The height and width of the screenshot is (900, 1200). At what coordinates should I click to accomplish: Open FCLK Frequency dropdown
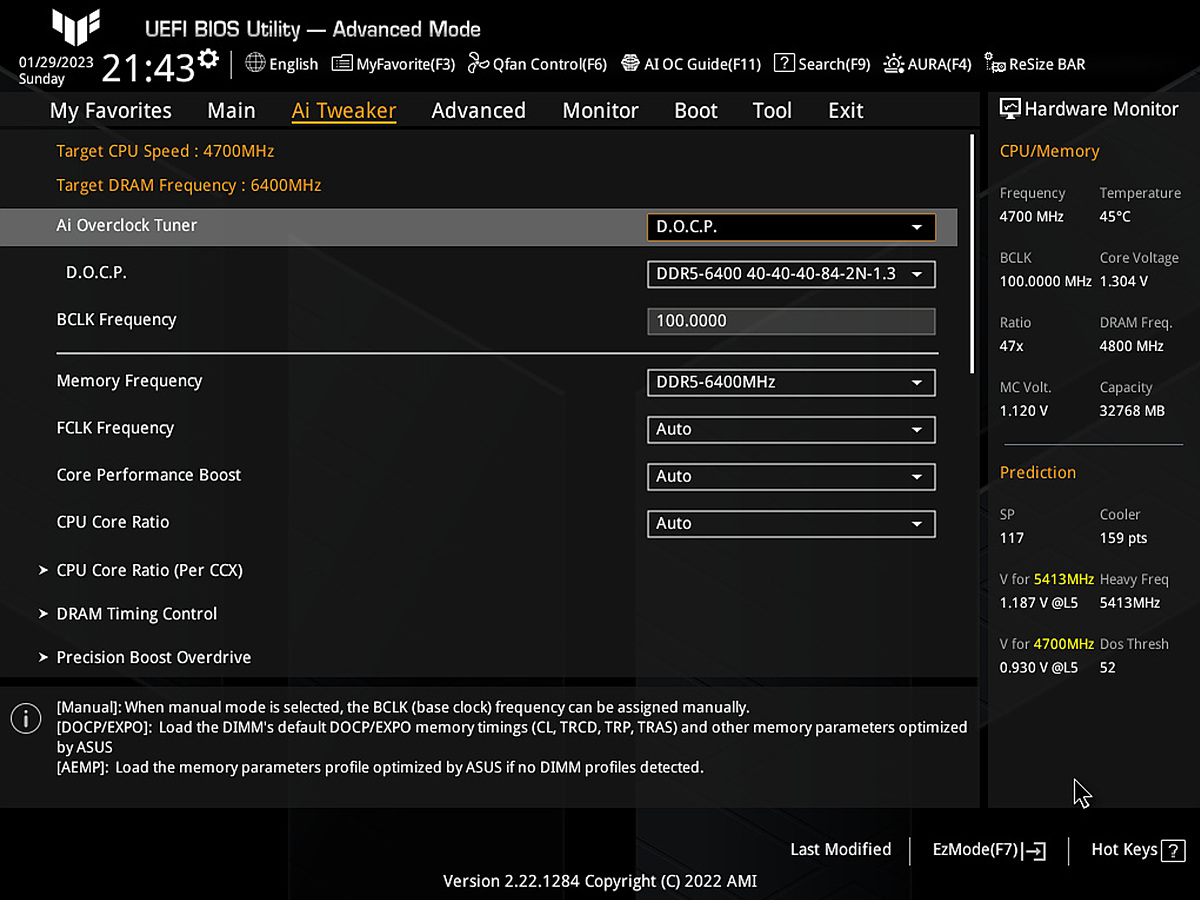[x=791, y=429]
